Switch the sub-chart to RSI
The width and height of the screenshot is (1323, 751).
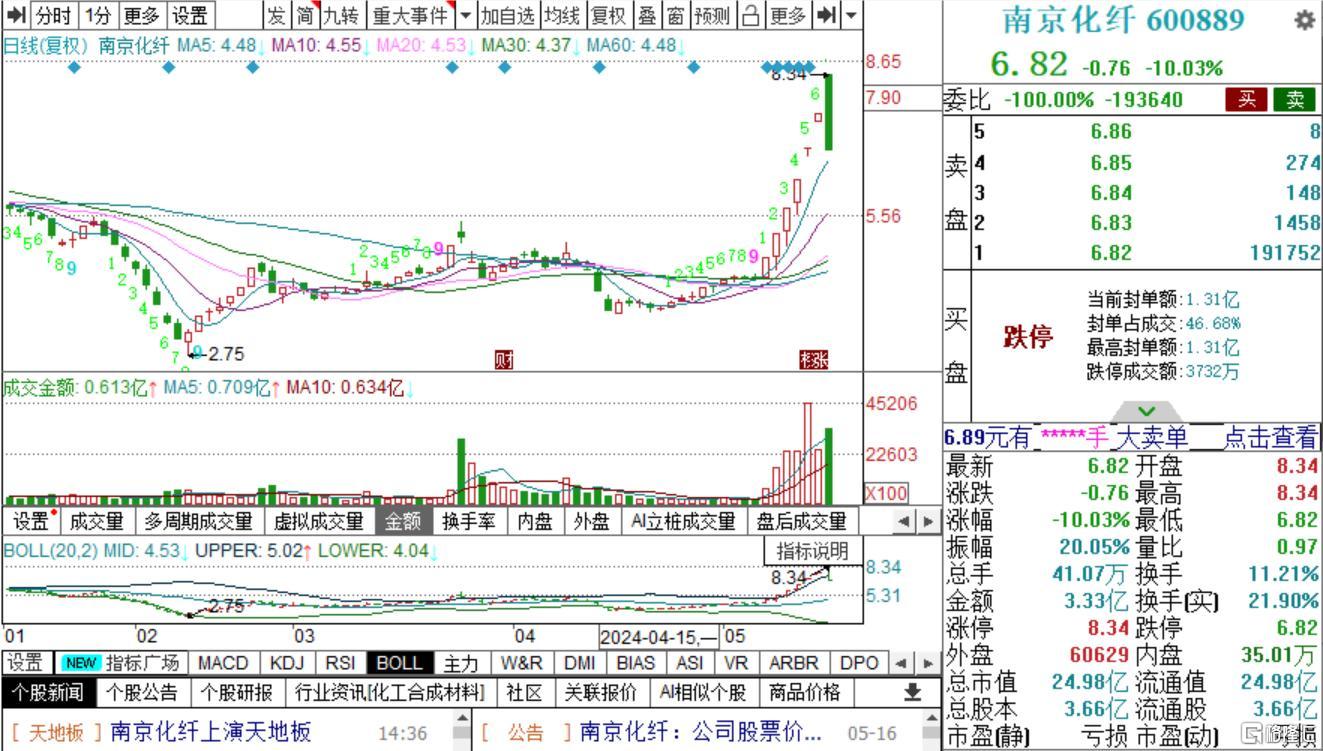point(340,663)
